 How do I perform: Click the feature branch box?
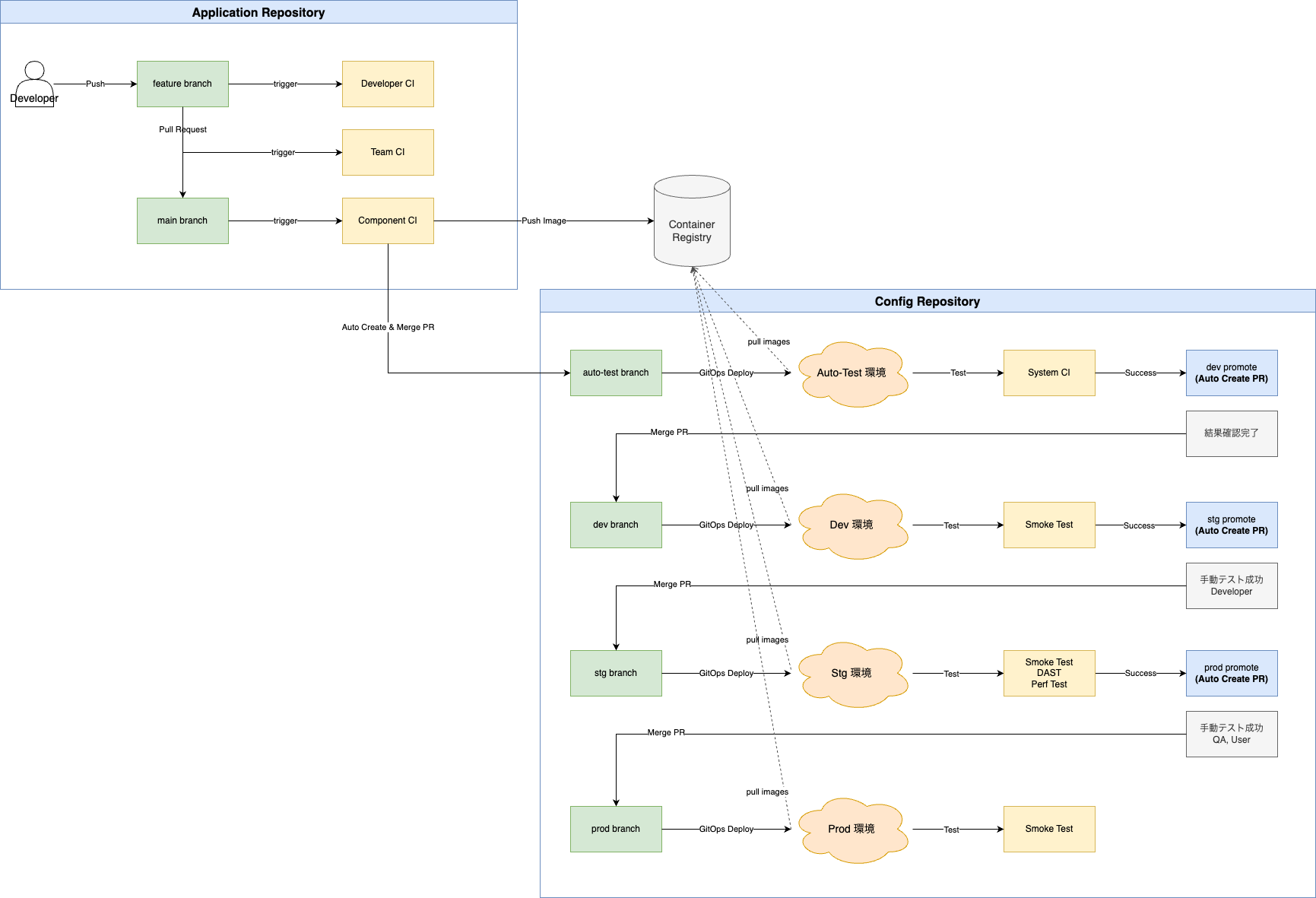[182, 84]
